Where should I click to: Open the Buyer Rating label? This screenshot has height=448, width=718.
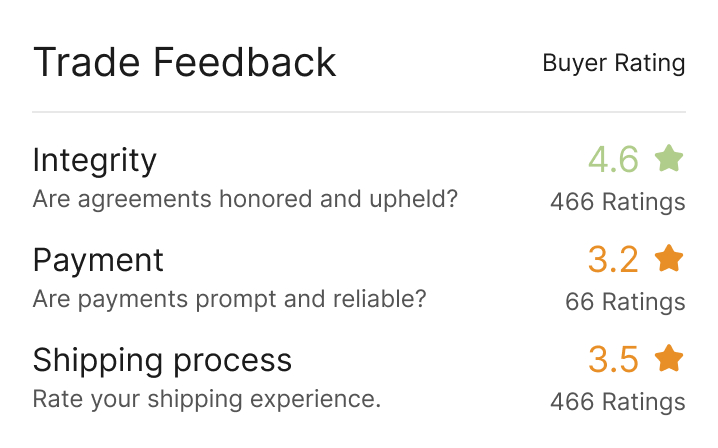pos(613,64)
